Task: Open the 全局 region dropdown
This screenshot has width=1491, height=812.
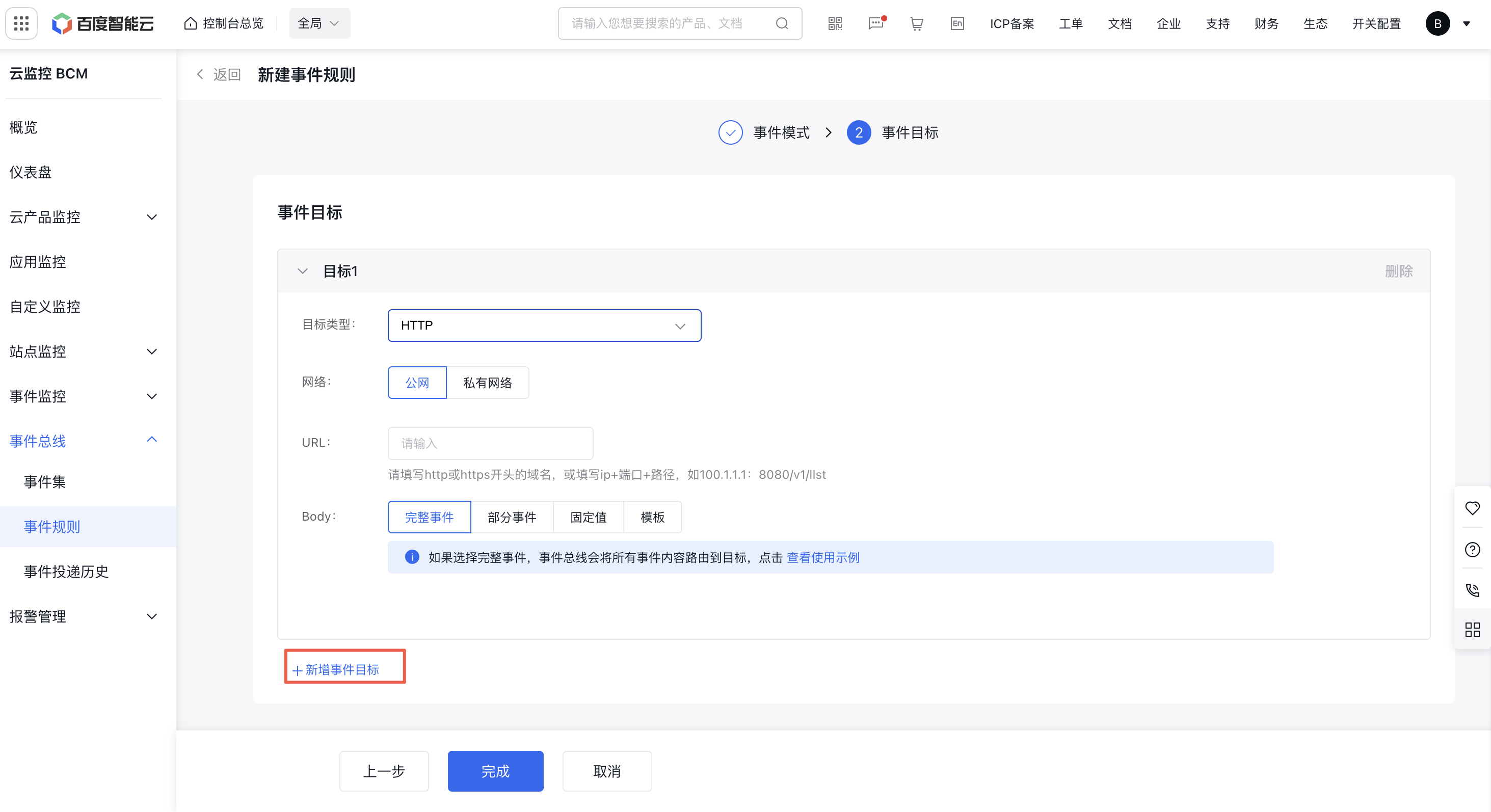Action: pyautogui.click(x=319, y=23)
